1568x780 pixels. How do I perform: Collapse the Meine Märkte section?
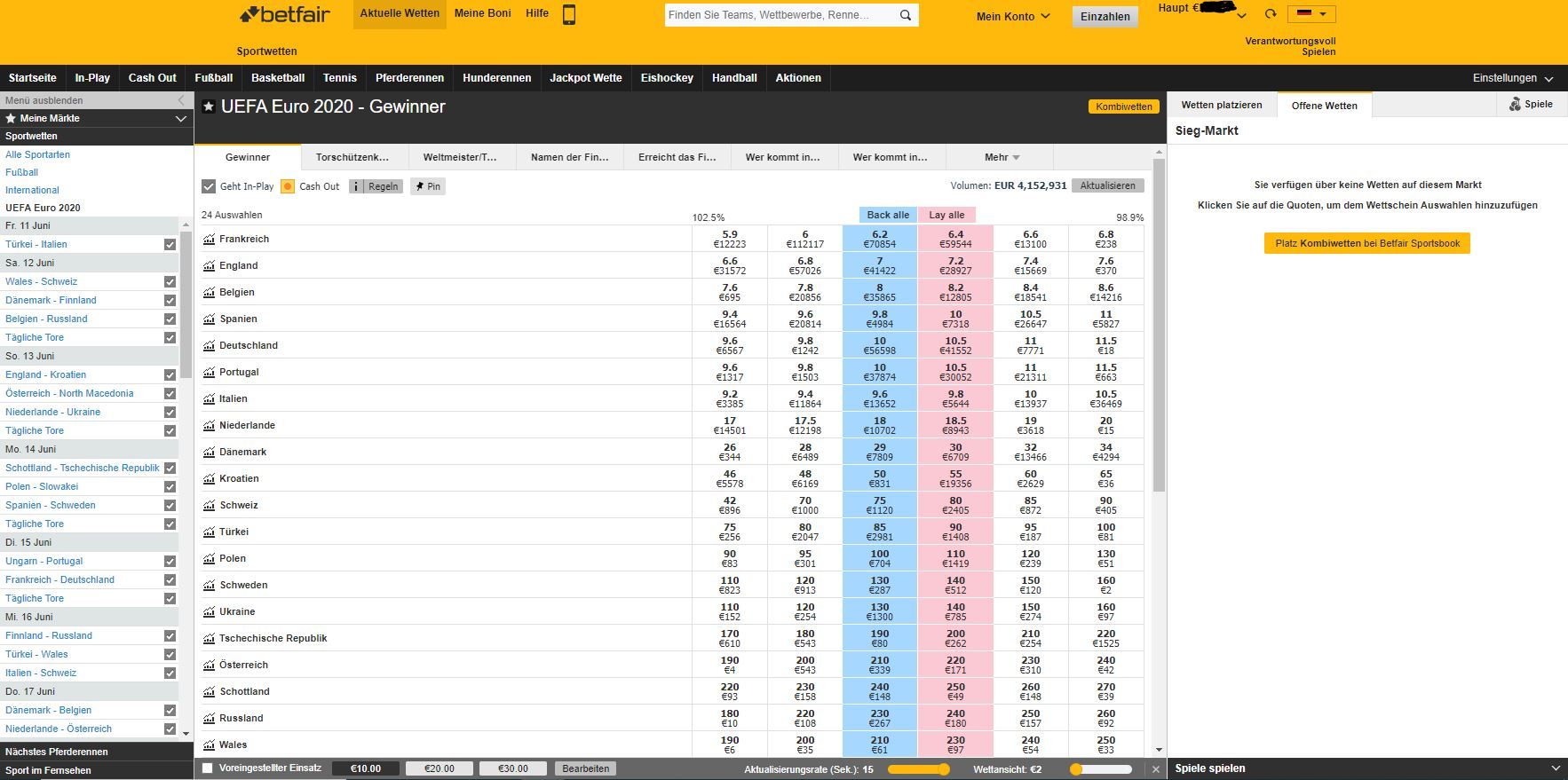point(181,118)
